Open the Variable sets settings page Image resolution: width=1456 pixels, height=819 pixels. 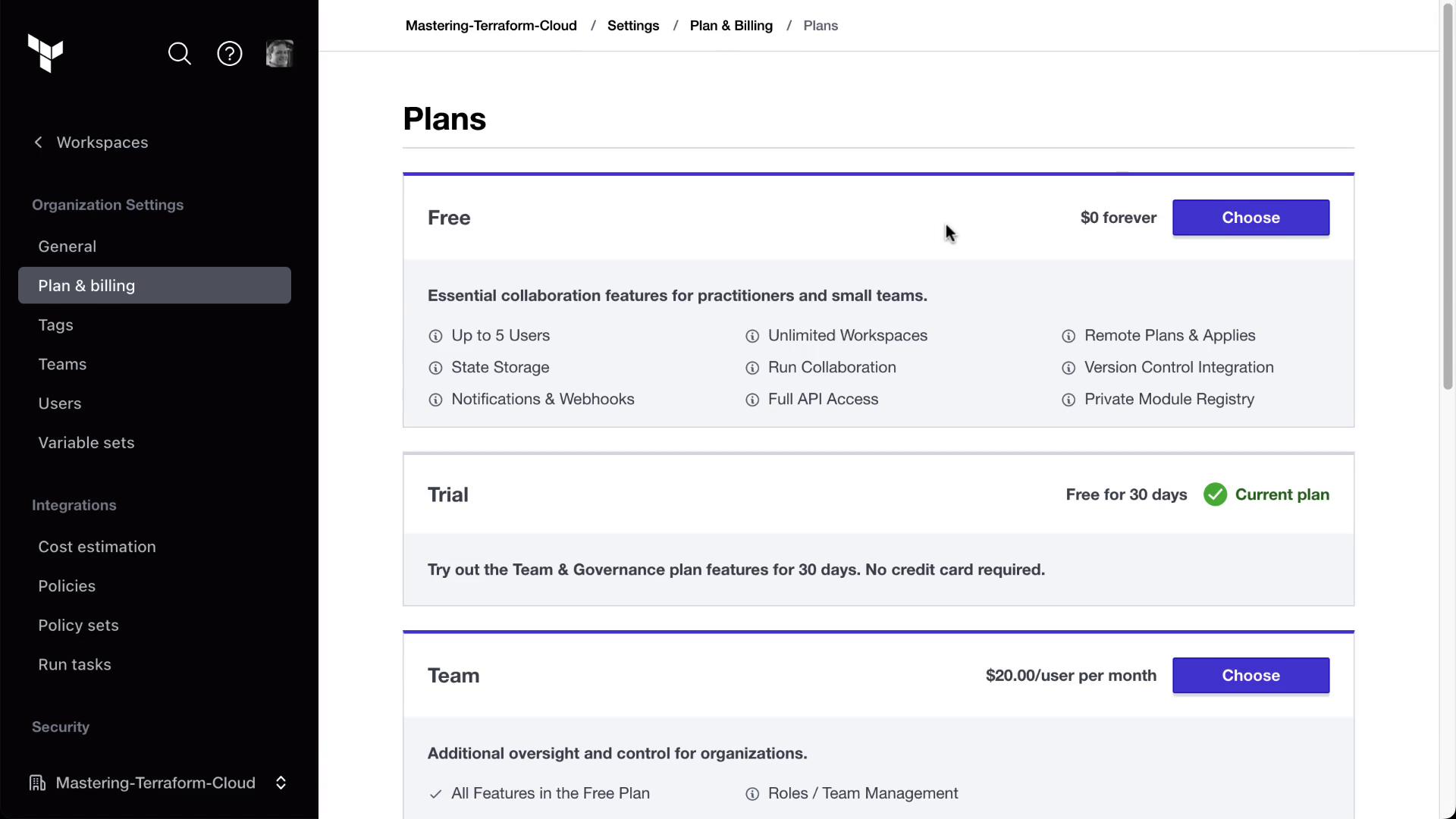coord(86,443)
